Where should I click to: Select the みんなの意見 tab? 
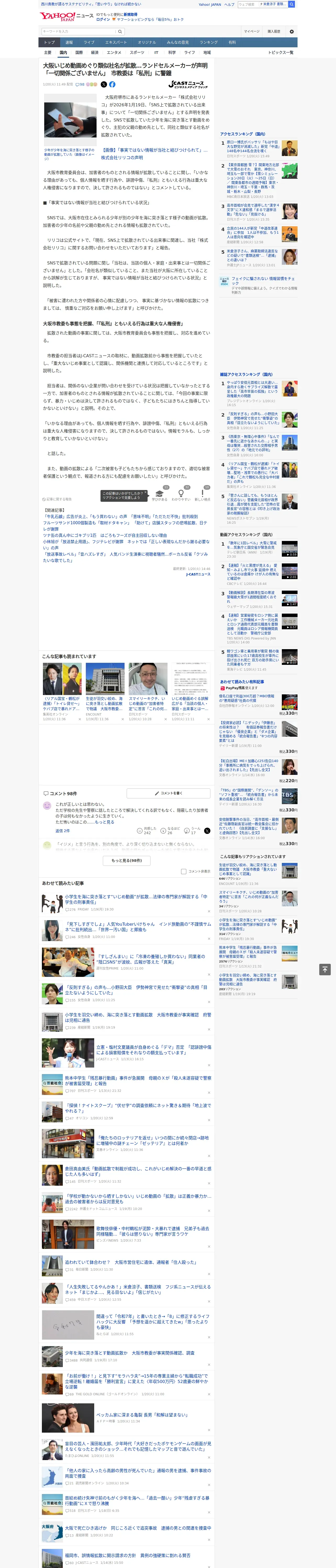[x=178, y=43]
